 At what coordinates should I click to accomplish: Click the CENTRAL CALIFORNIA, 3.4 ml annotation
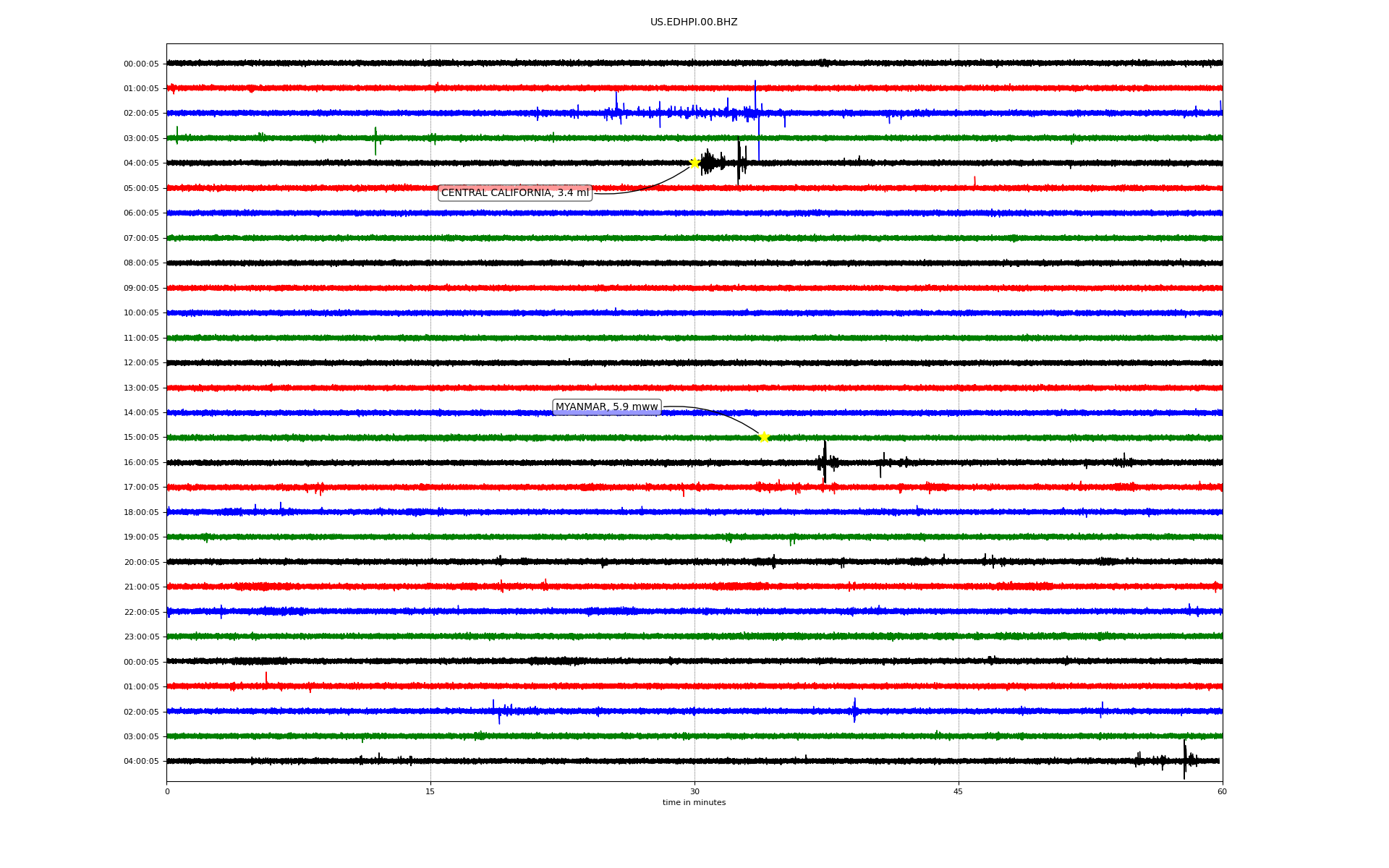[515, 193]
